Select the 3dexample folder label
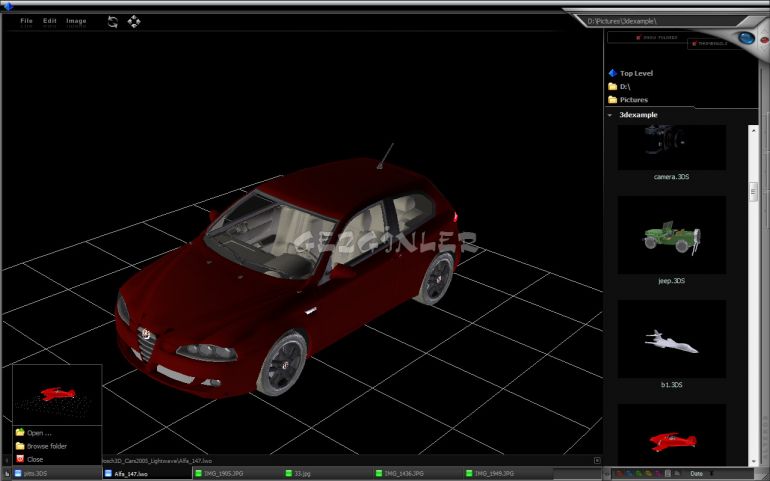 (x=638, y=115)
